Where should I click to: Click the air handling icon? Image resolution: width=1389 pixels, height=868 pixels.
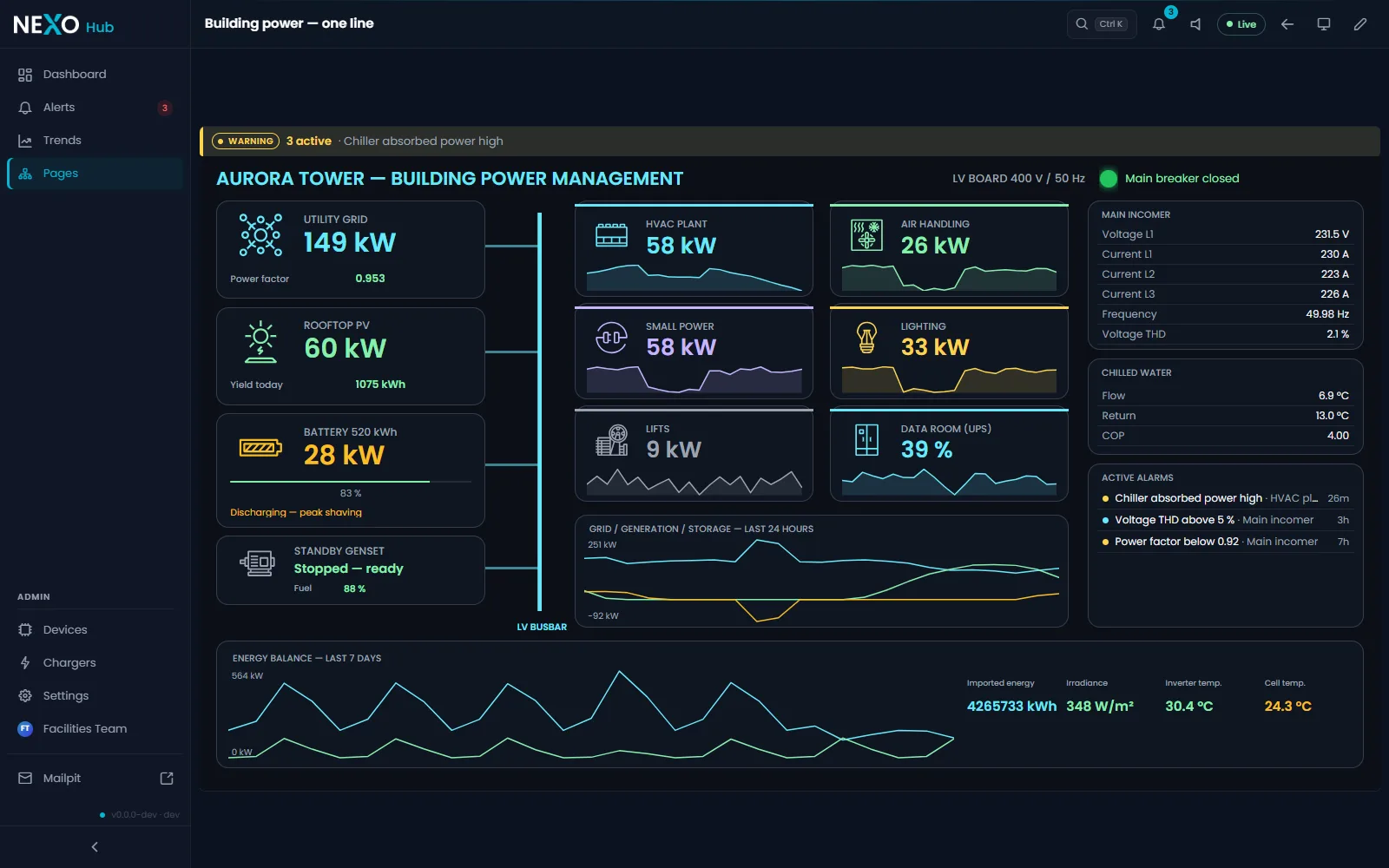(866, 235)
